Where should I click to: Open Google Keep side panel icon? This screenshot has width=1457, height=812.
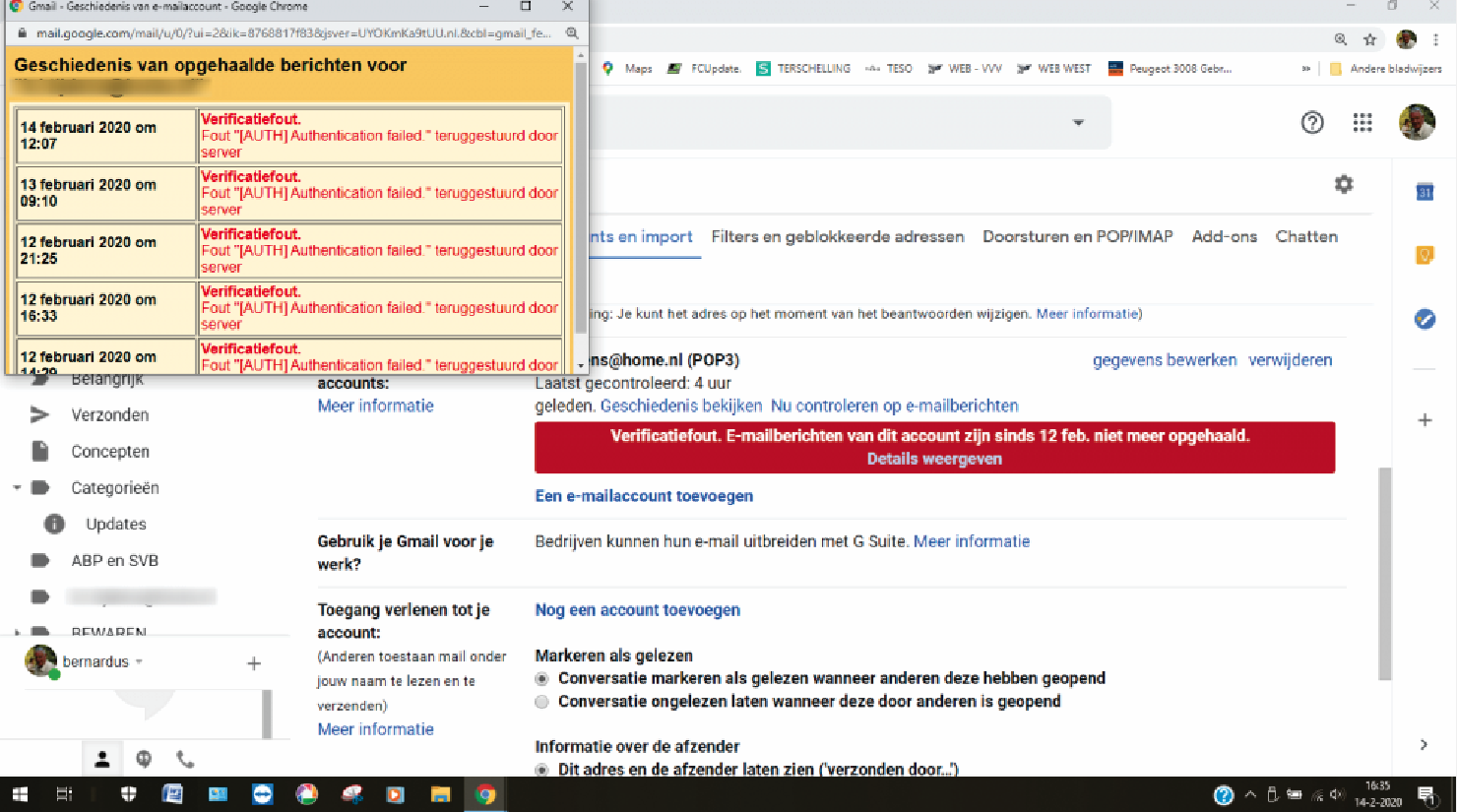(x=1425, y=255)
